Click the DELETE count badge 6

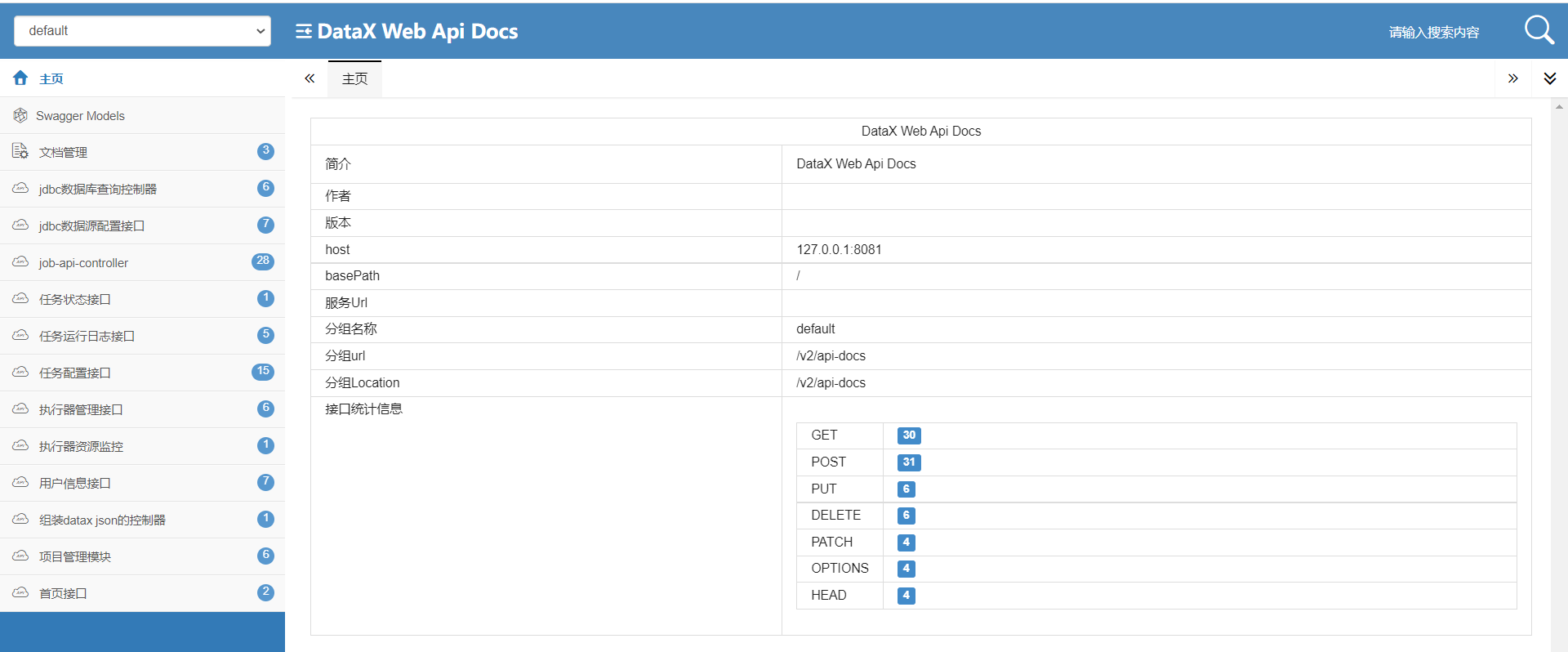click(906, 516)
